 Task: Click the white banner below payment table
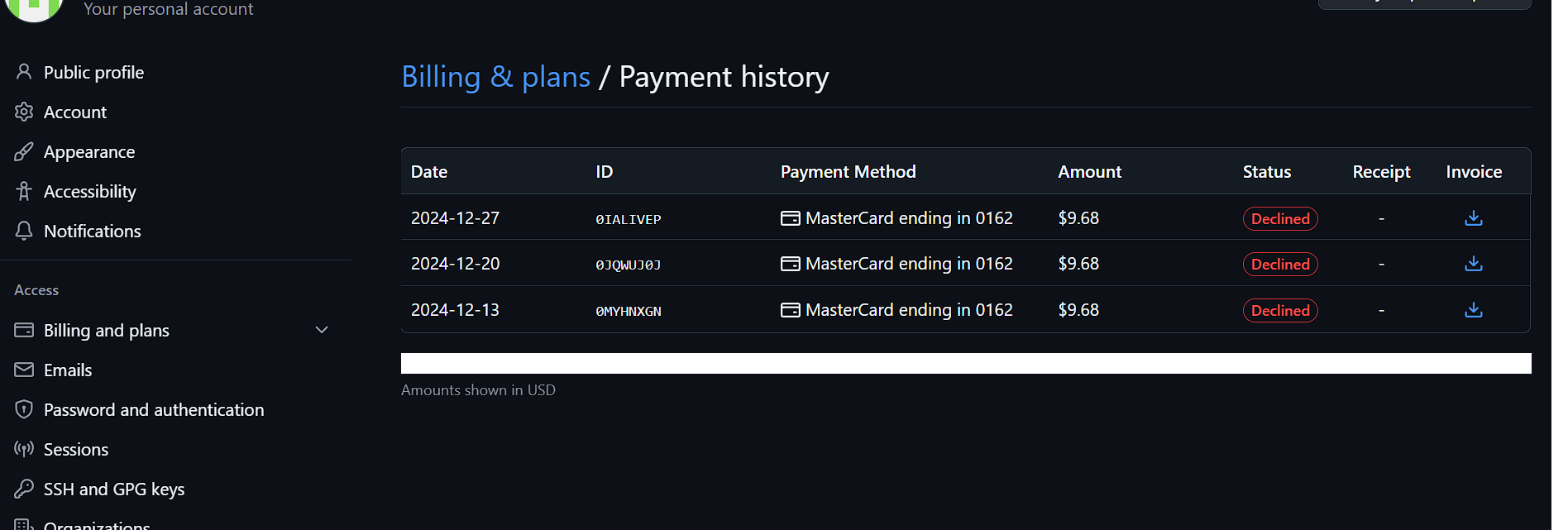click(x=966, y=363)
